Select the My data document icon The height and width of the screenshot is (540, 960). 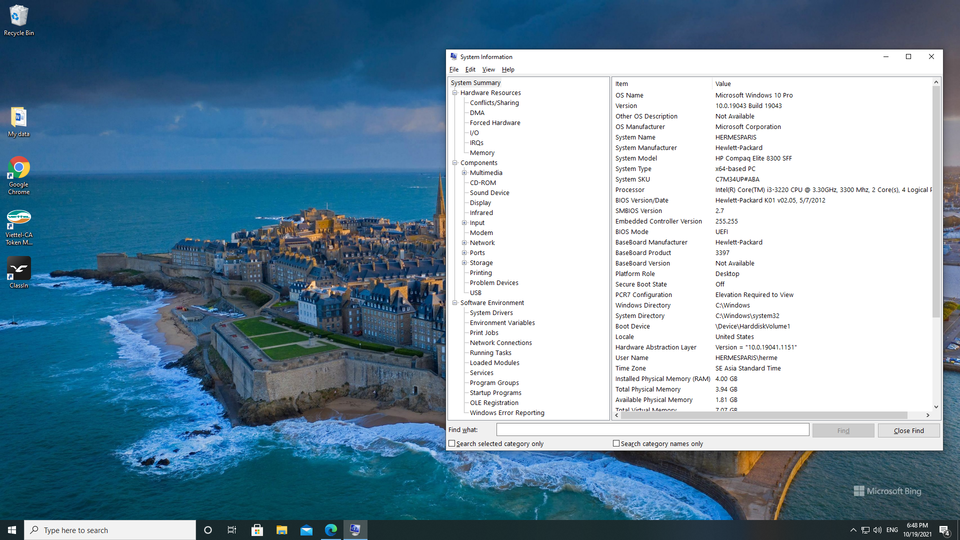point(18,121)
